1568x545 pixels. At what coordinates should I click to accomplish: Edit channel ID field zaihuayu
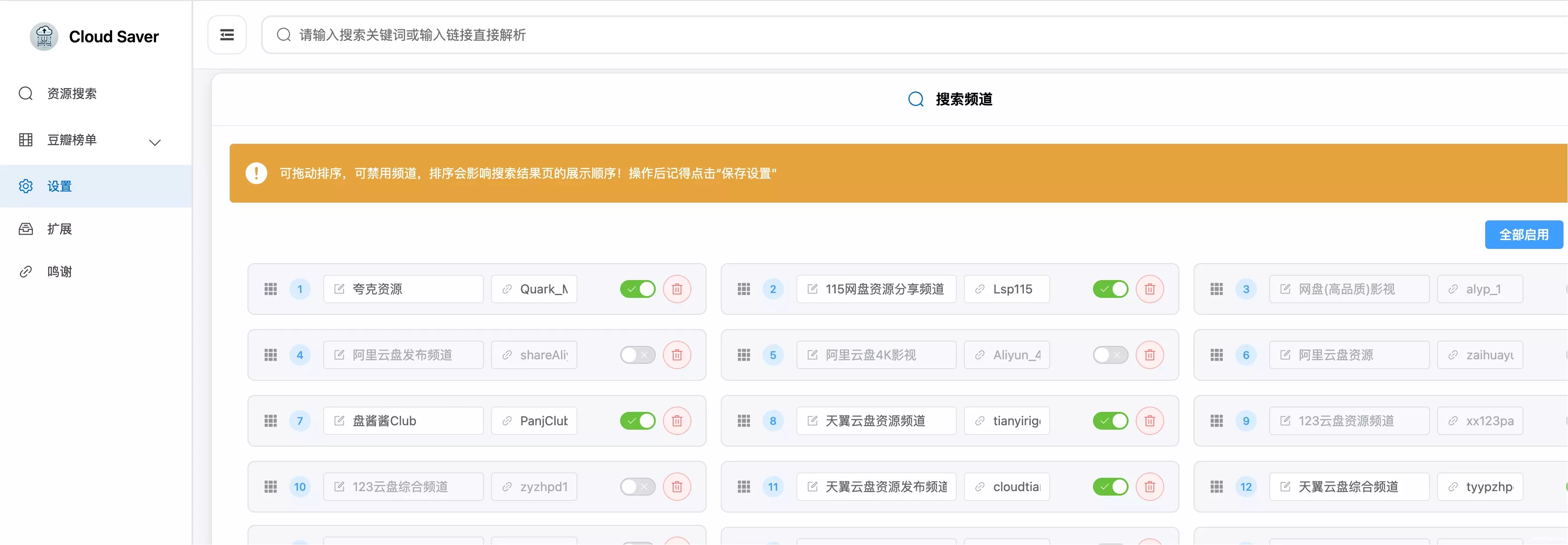[1480, 355]
